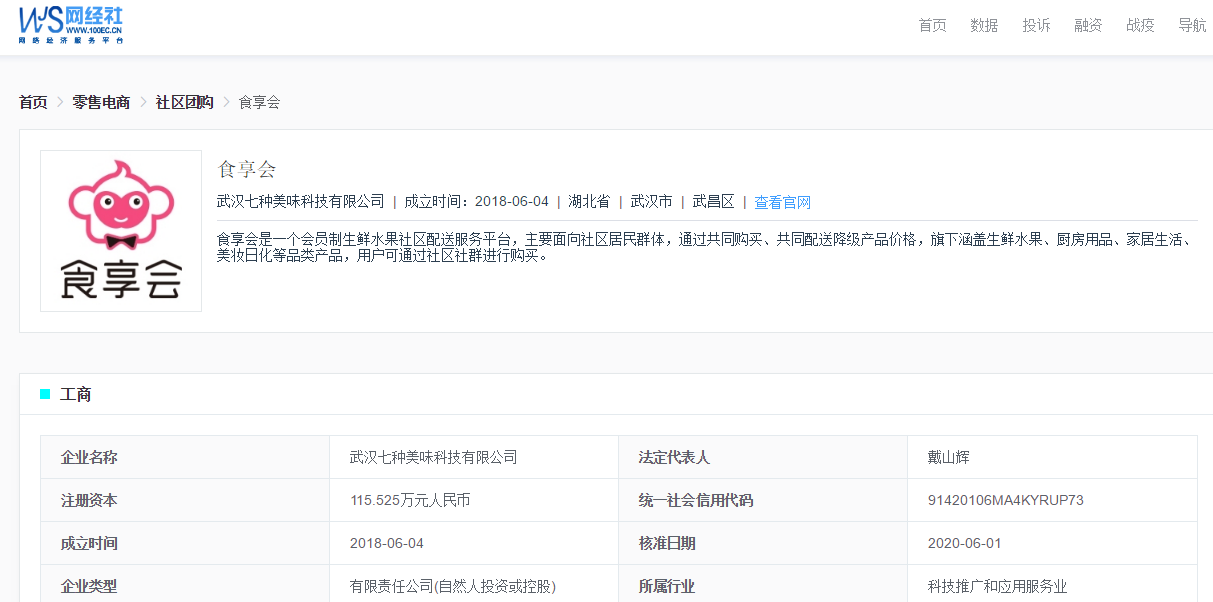Select 食享会 breadcrumb entry
The image size is (1213, 602).
pyautogui.click(x=259, y=102)
